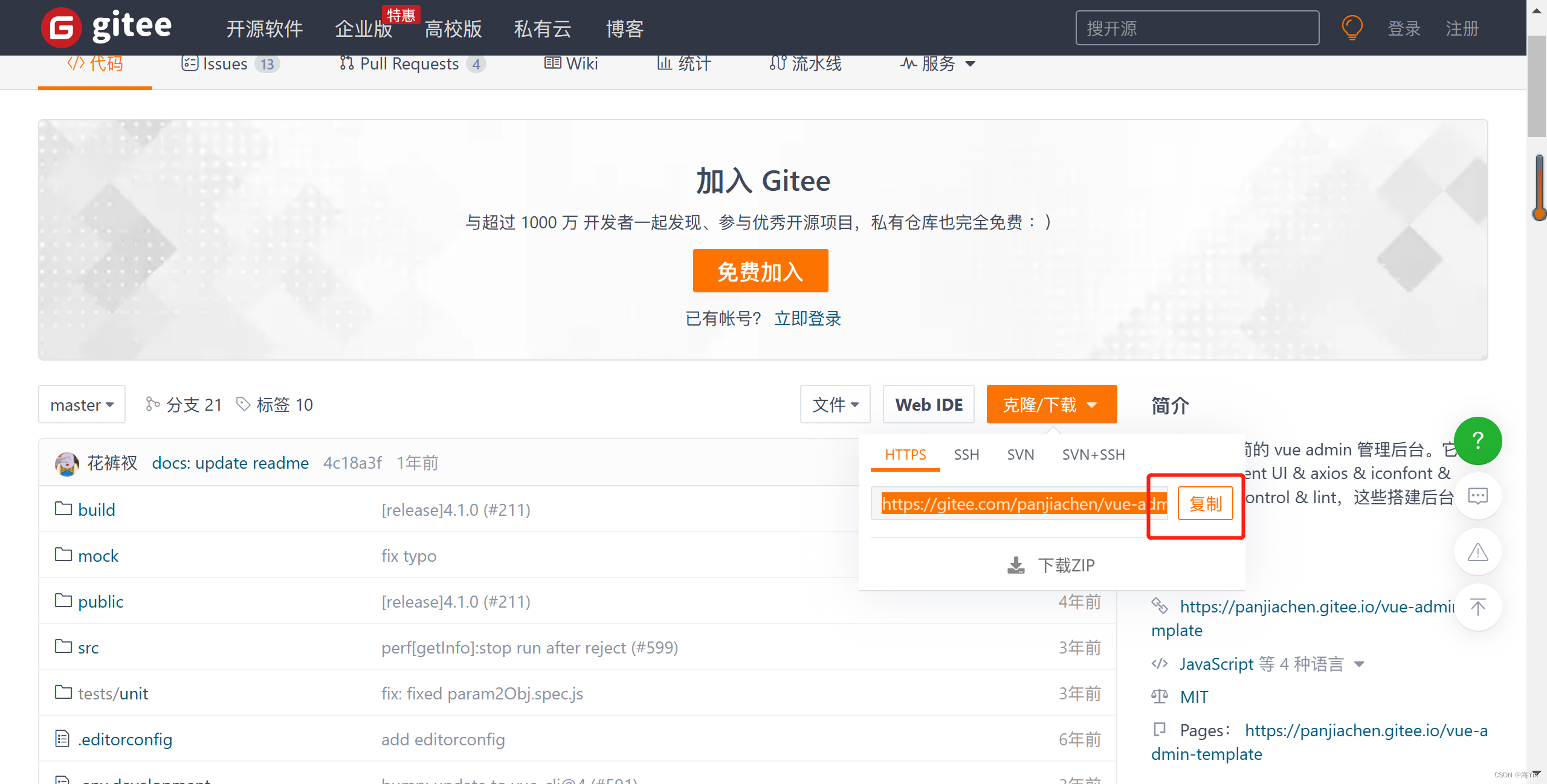Open the docs: update readme commit link
The image size is (1547, 784).
point(230,463)
